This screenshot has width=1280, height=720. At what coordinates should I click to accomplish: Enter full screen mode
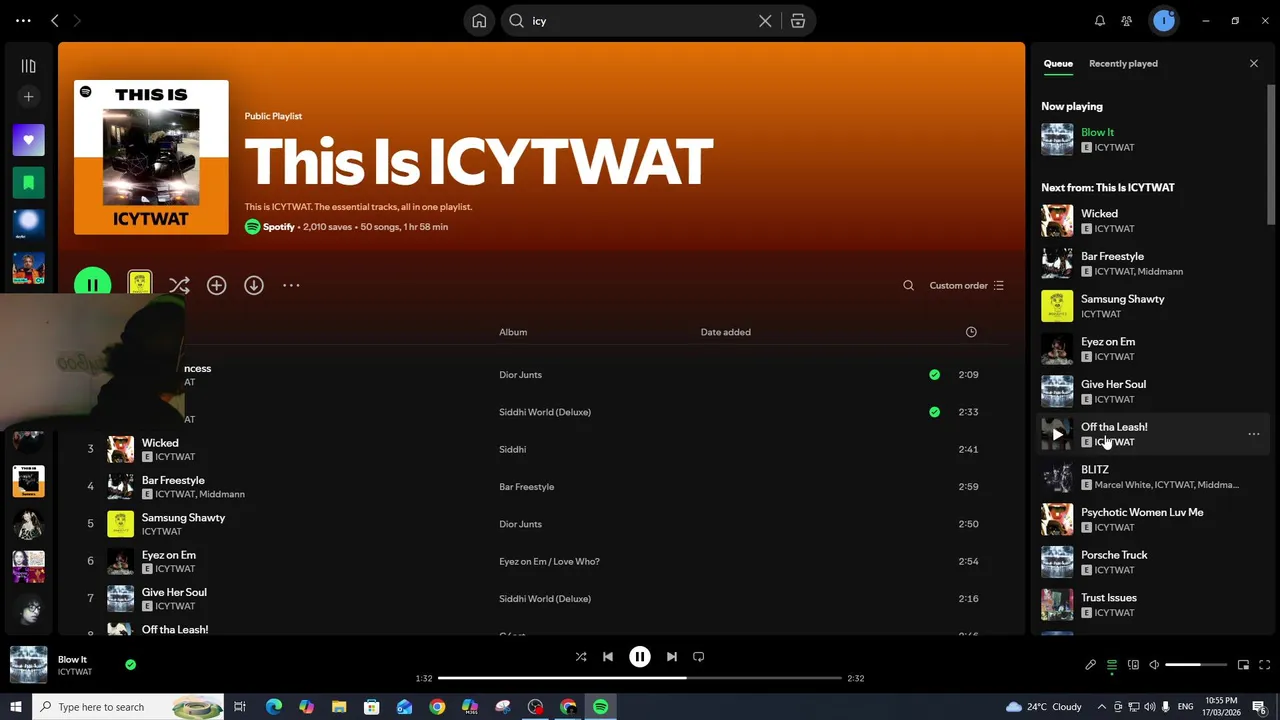[x=1265, y=665]
